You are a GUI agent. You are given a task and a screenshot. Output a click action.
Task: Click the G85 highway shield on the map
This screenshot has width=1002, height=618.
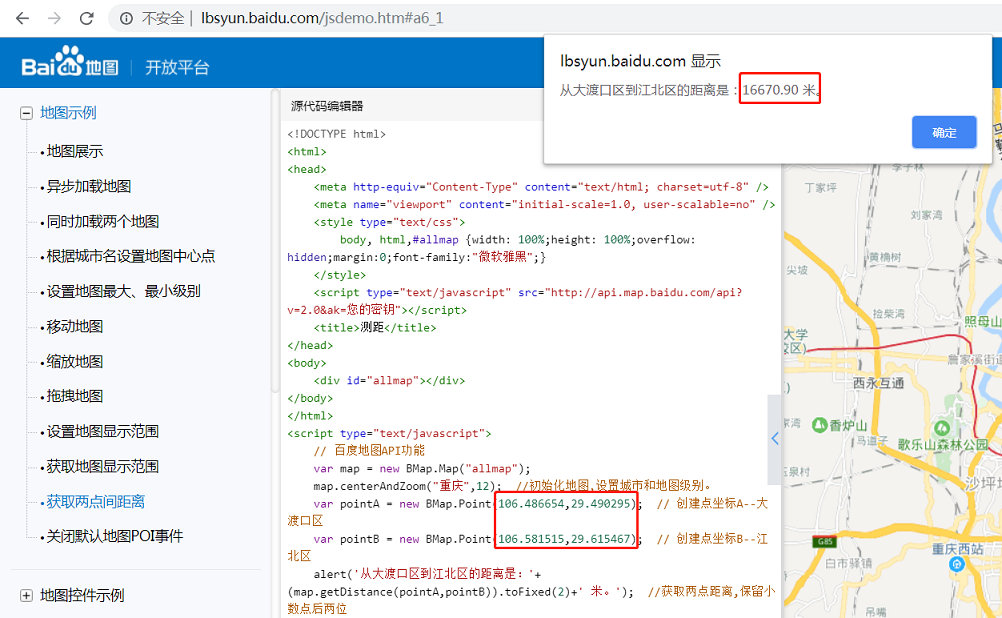pyautogui.click(x=825, y=542)
